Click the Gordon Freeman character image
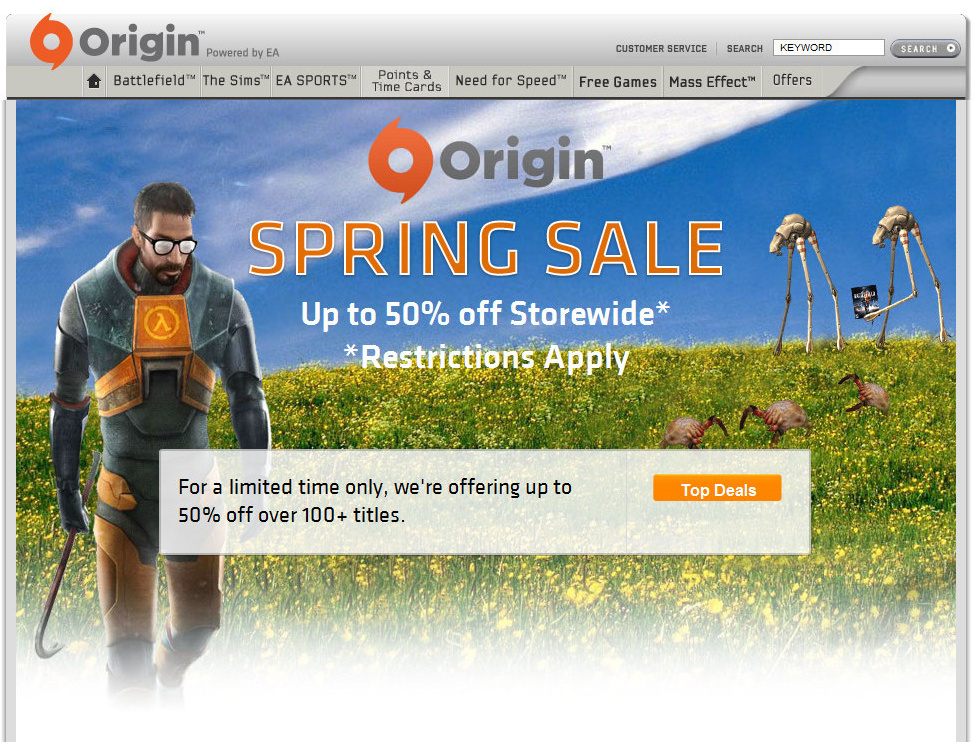 point(155,435)
